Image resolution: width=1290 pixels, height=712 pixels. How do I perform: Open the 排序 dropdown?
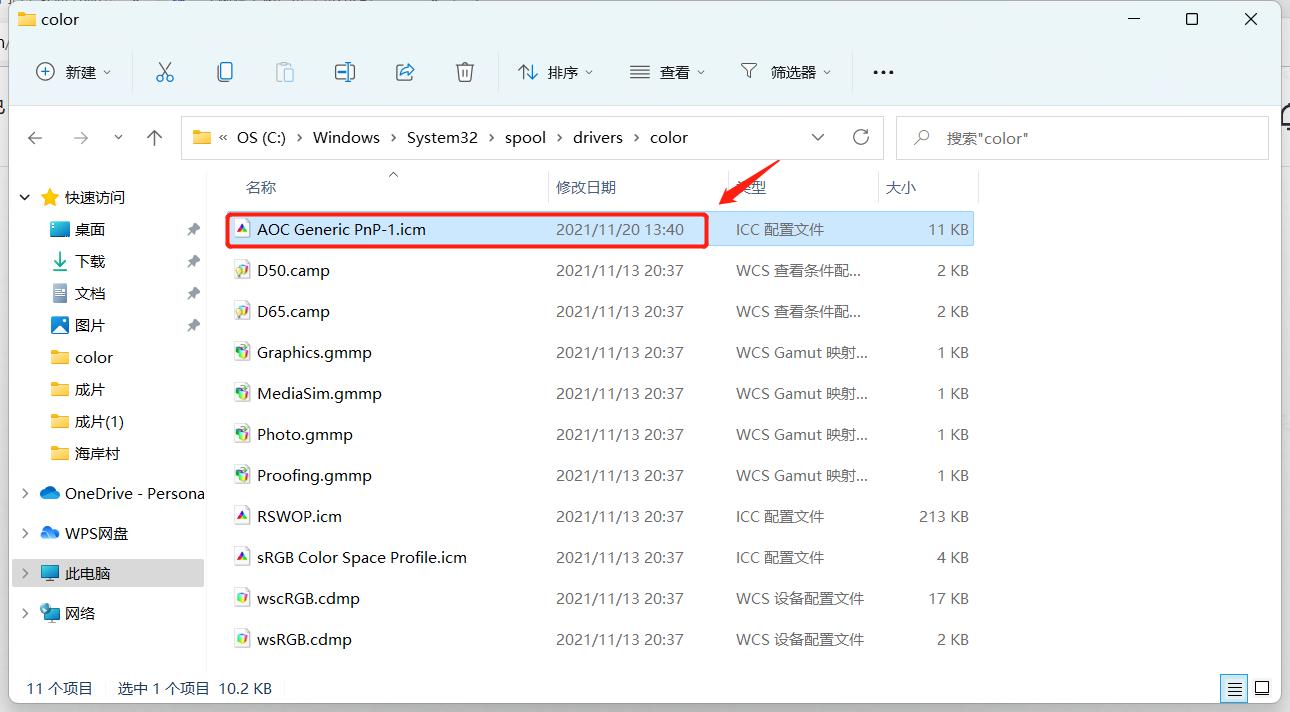[x=555, y=71]
